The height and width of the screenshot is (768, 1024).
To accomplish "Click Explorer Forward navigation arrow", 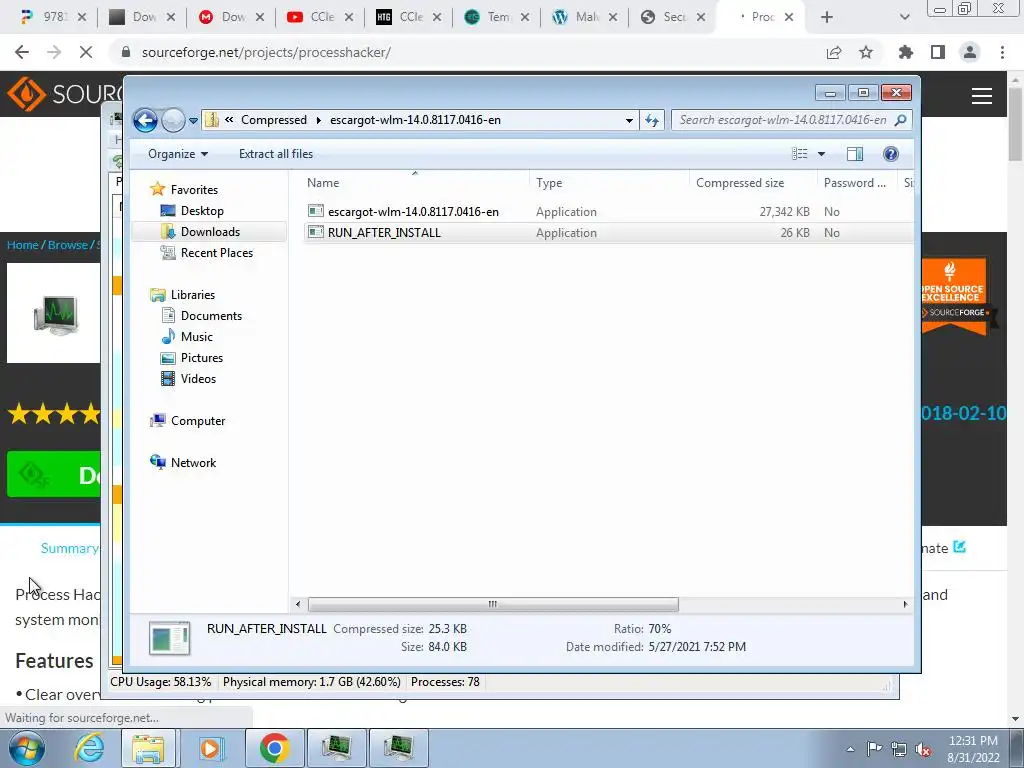I will [x=173, y=120].
